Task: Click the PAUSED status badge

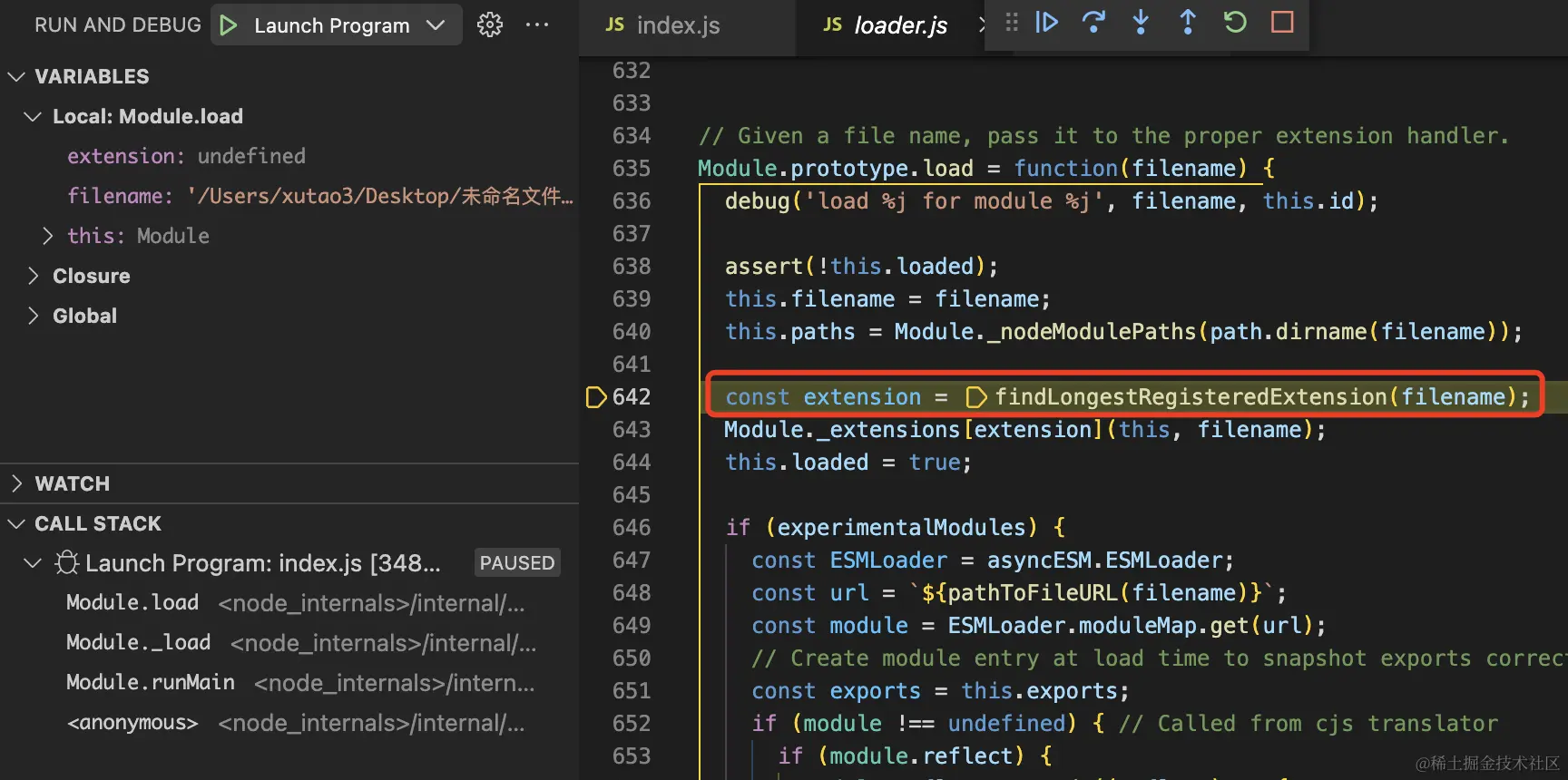Action: [x=517, y=563]
